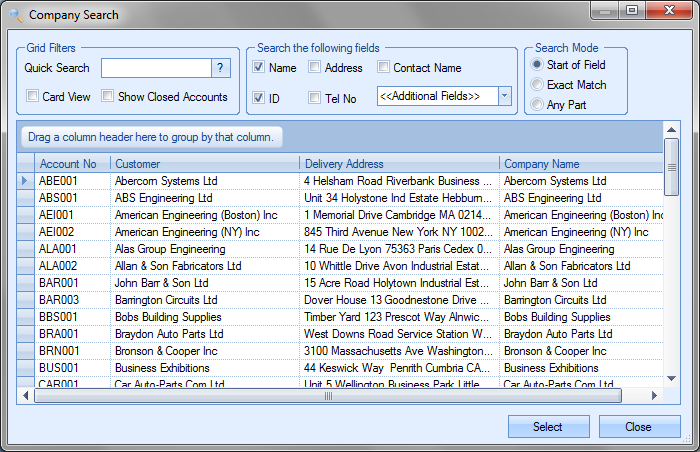Enable the Card View checkbox
This screenshot has width=700, height=452.
33,97
